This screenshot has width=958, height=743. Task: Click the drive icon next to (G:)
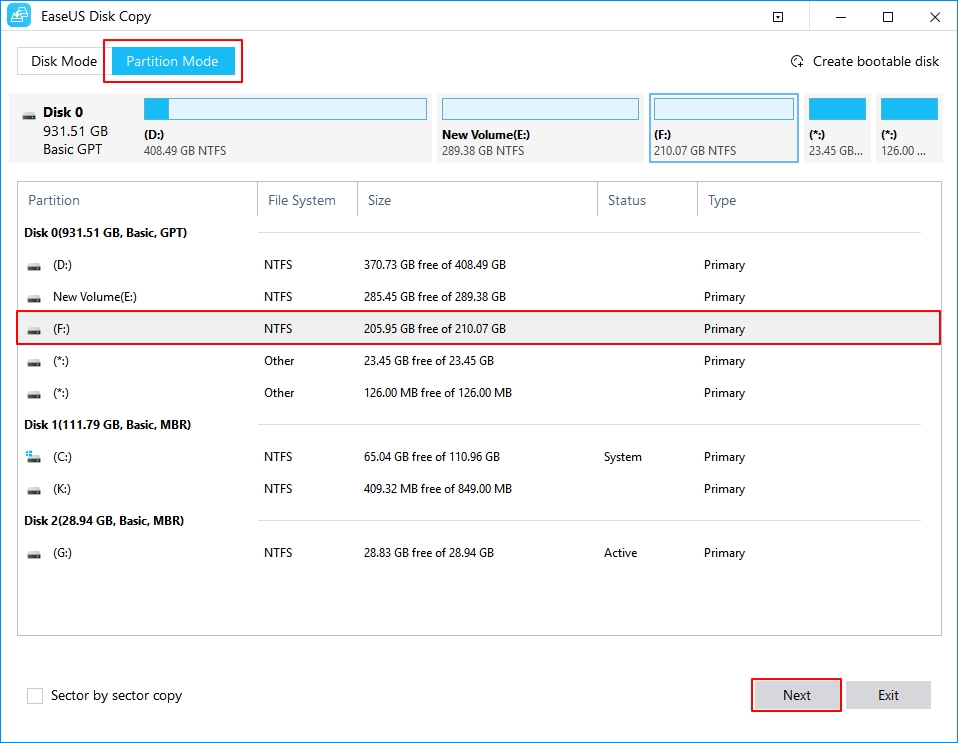tap(35, 553)
